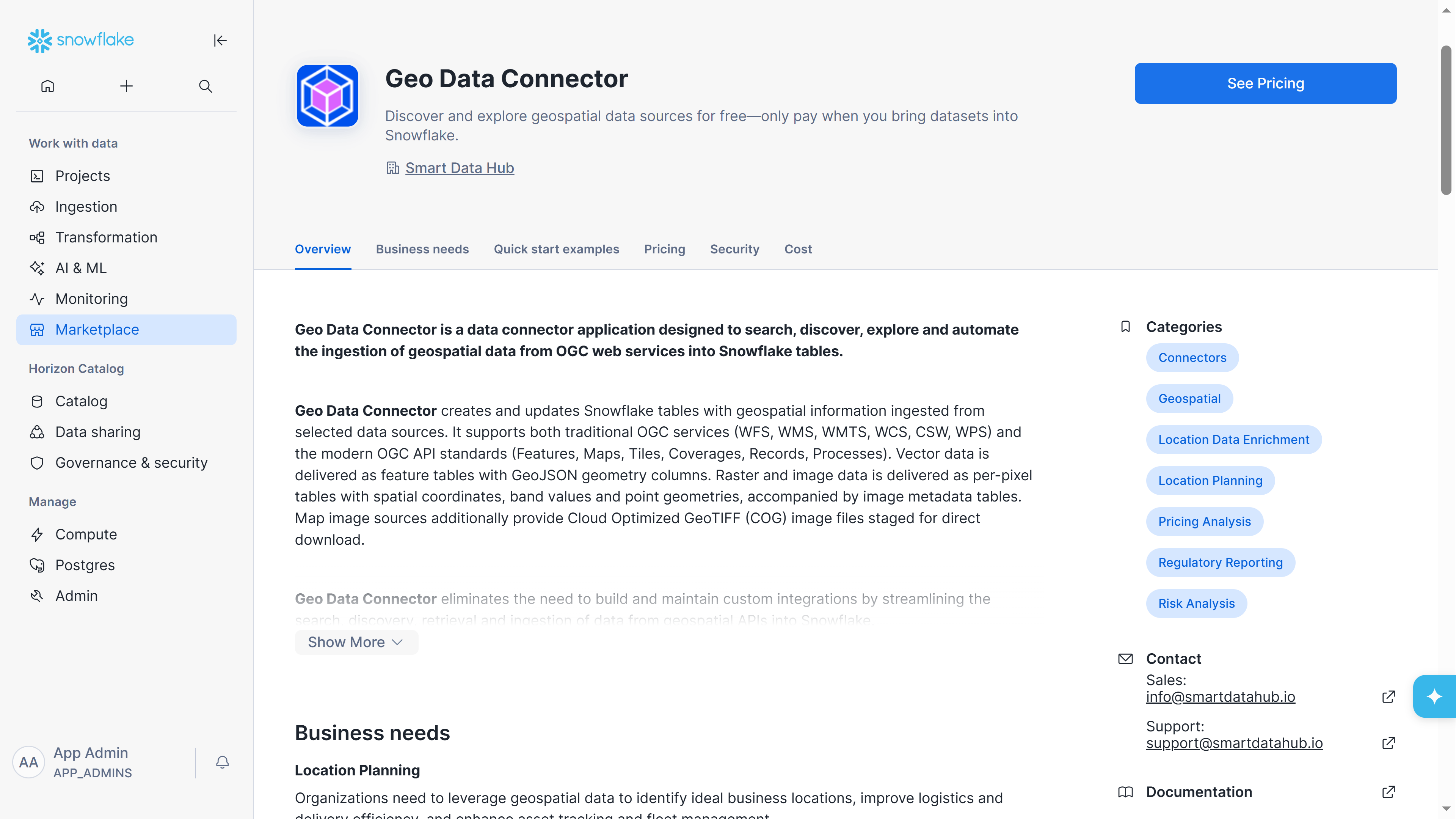Expand the description with Show More
The image size is (1456, 819).
click(356, 642)
